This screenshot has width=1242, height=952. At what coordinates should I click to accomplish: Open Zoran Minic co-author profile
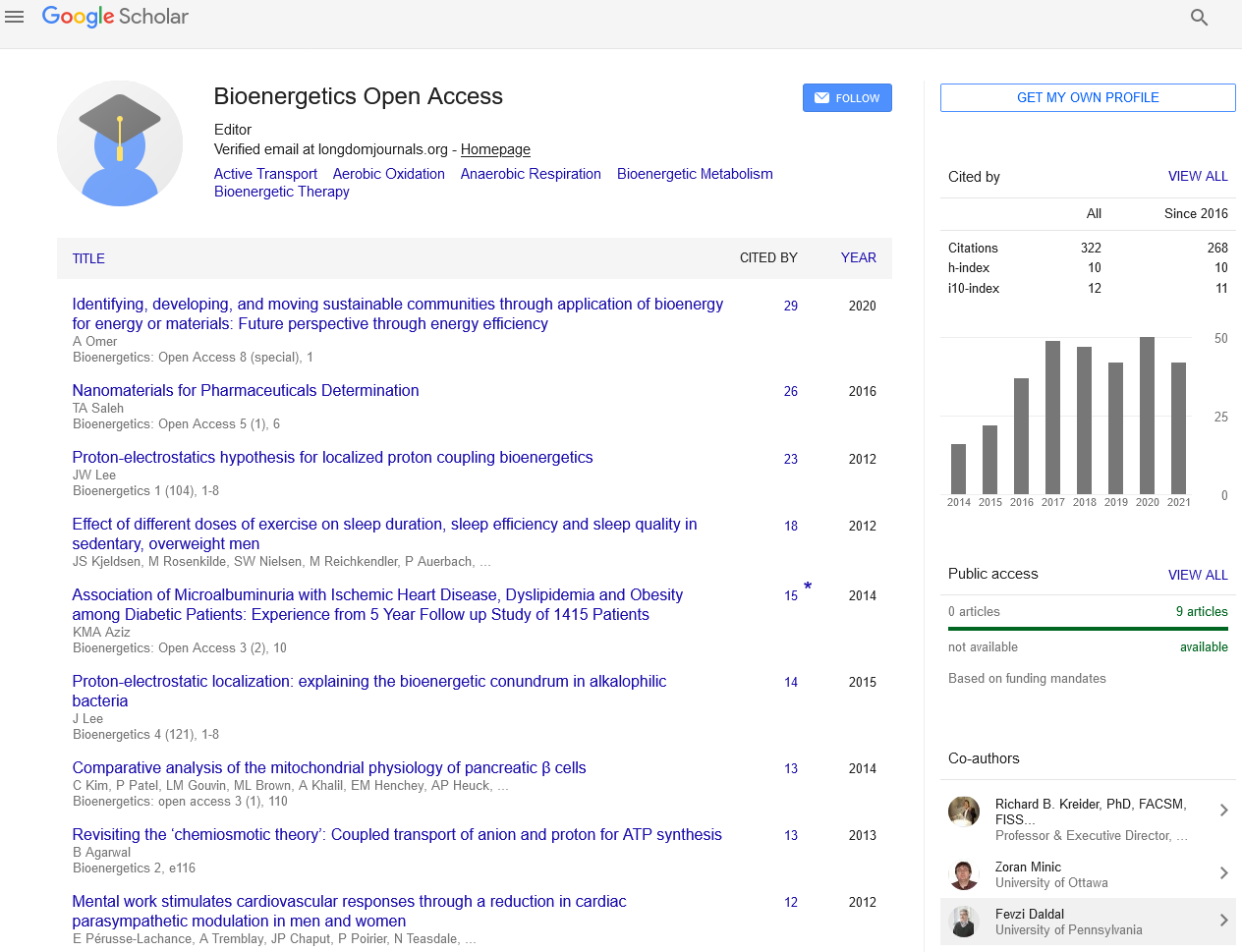pyautogui.click(x=1028, y=867)
